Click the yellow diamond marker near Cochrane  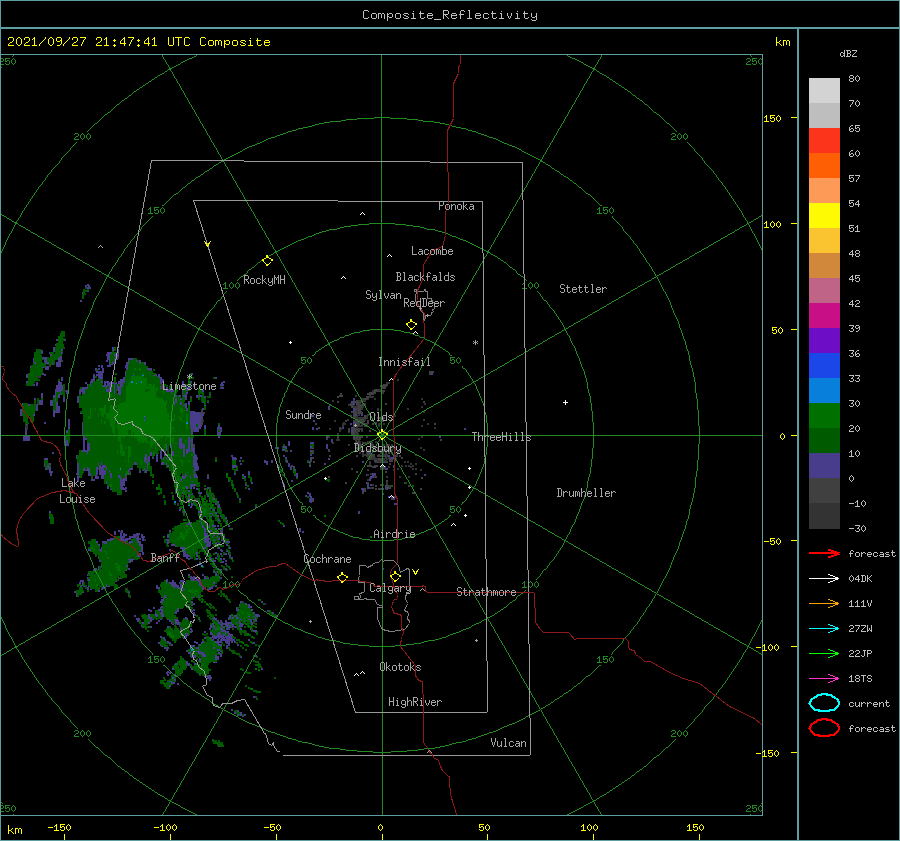click(342, 578)
